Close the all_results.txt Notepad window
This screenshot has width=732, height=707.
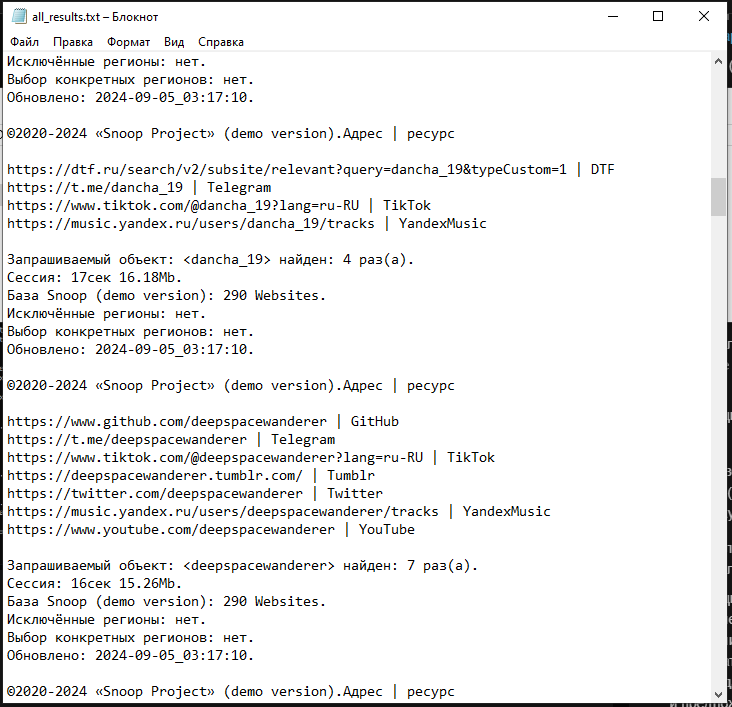tap(704, 16)
